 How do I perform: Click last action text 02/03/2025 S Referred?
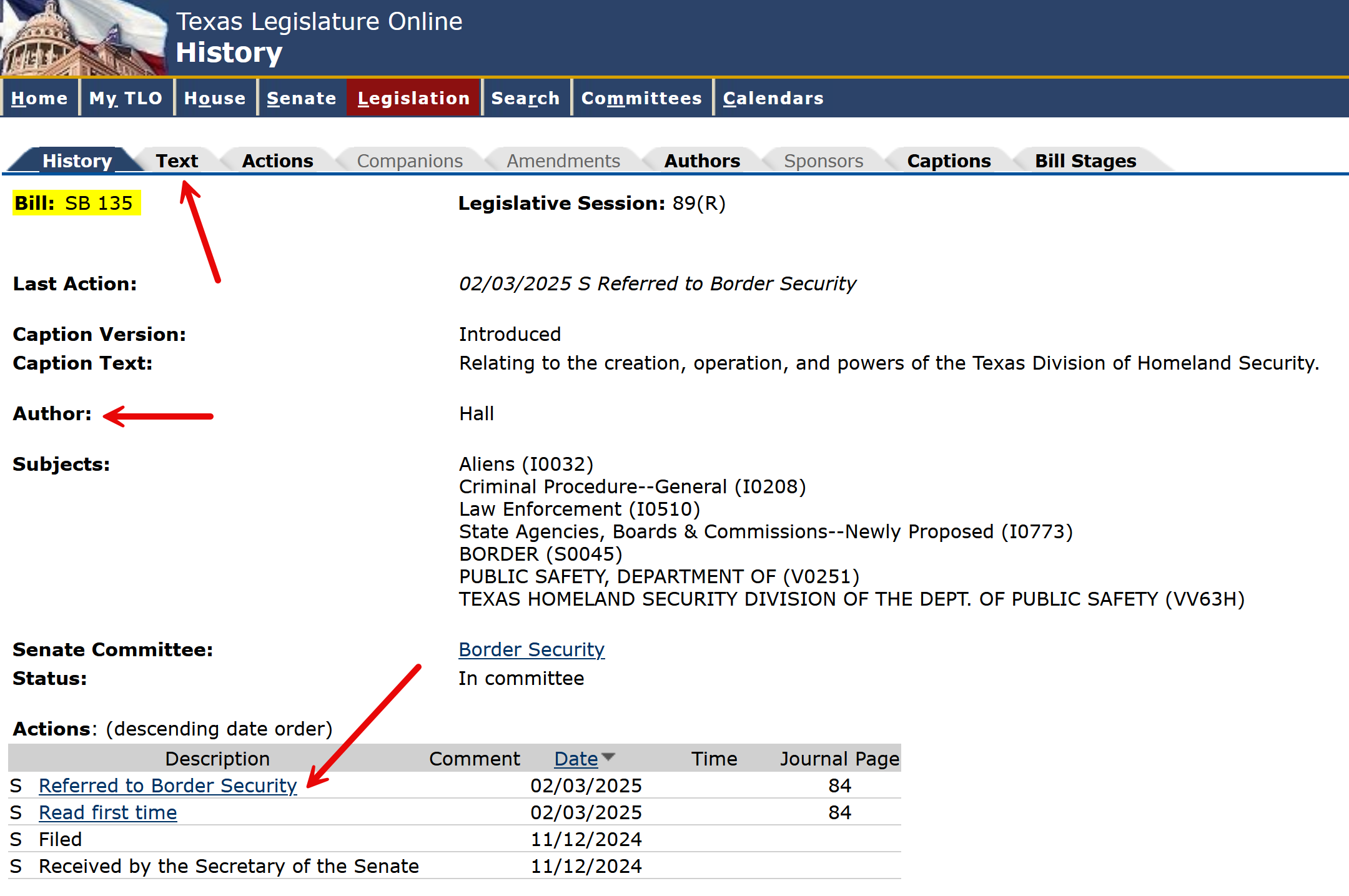pyautogui.click(x=657, y=283)
